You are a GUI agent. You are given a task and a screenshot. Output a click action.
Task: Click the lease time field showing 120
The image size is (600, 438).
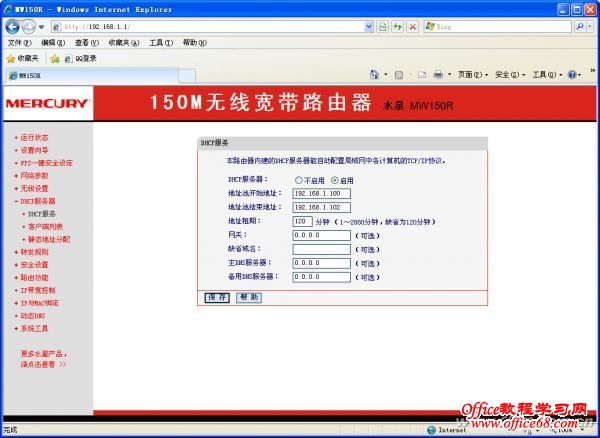302,221
